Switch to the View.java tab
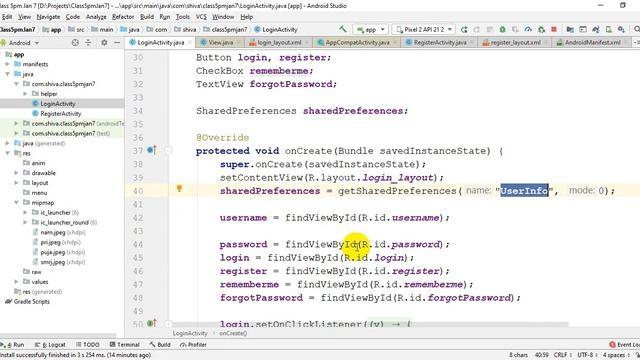 pyautogui.click(x=221, y=42)
